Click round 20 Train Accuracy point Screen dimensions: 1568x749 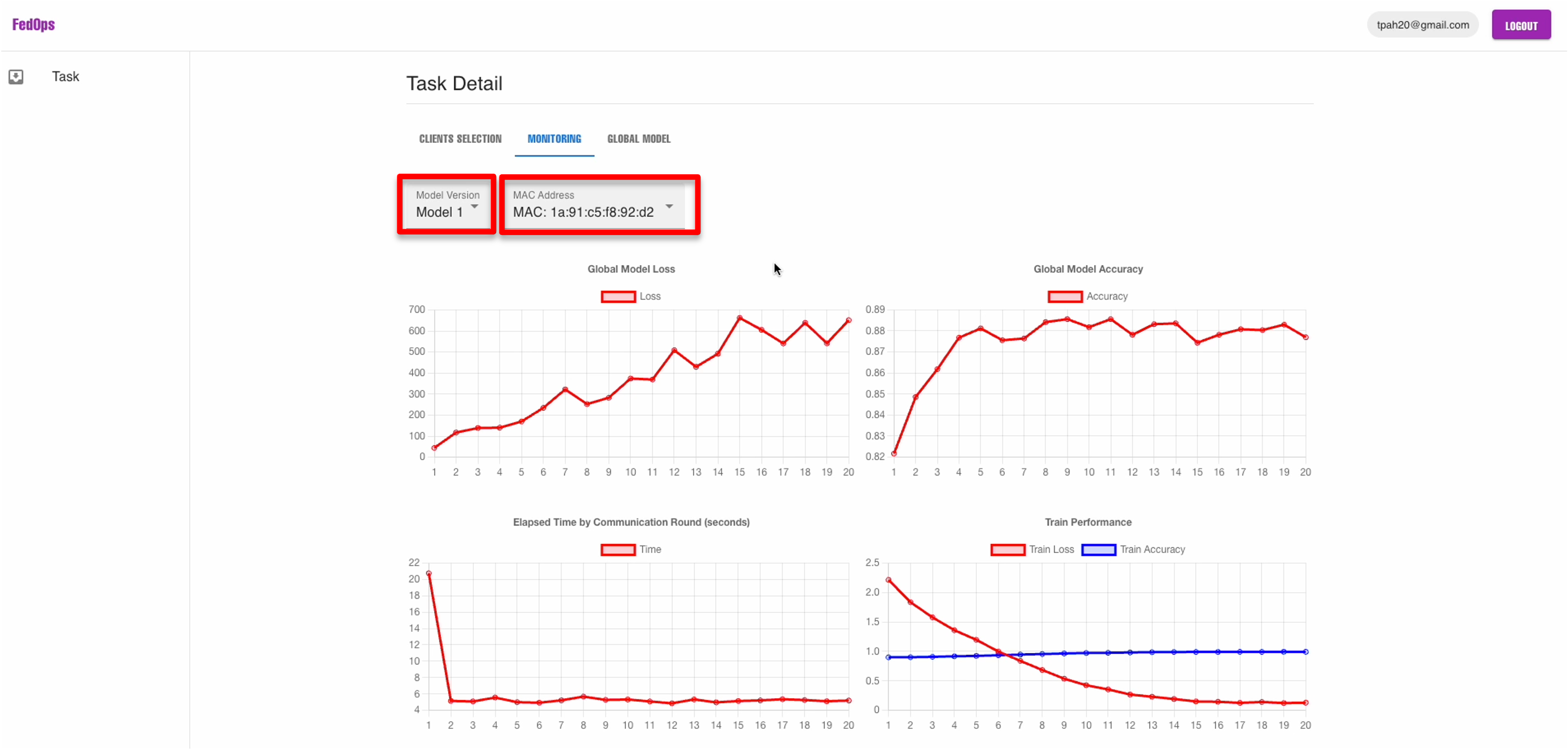tap(1306, 652)
